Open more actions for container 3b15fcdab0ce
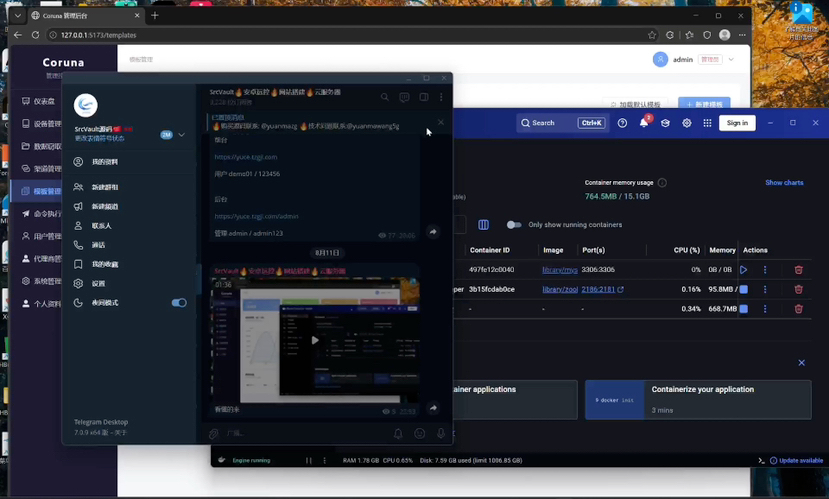The image size is (829, 499). coord(764,289)
